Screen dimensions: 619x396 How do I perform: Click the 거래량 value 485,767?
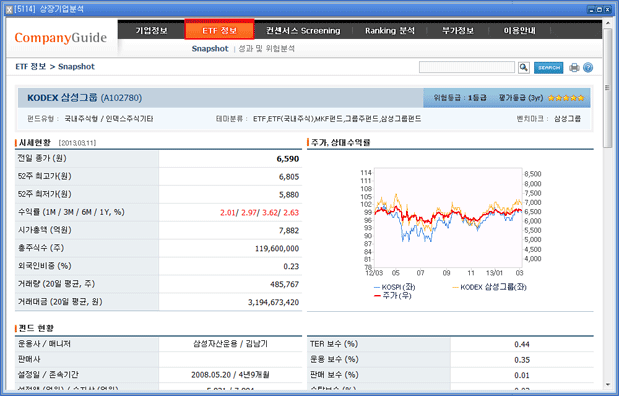[284, 284]
